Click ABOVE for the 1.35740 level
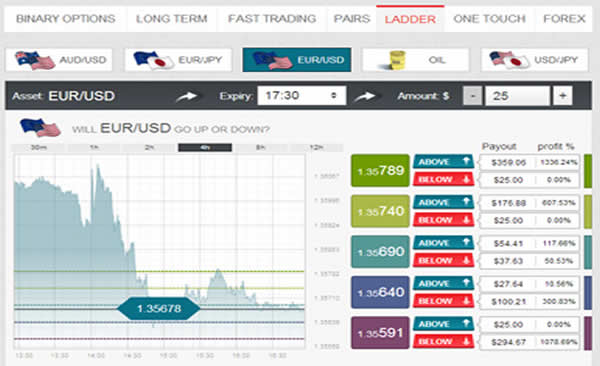 pos(443,203)
